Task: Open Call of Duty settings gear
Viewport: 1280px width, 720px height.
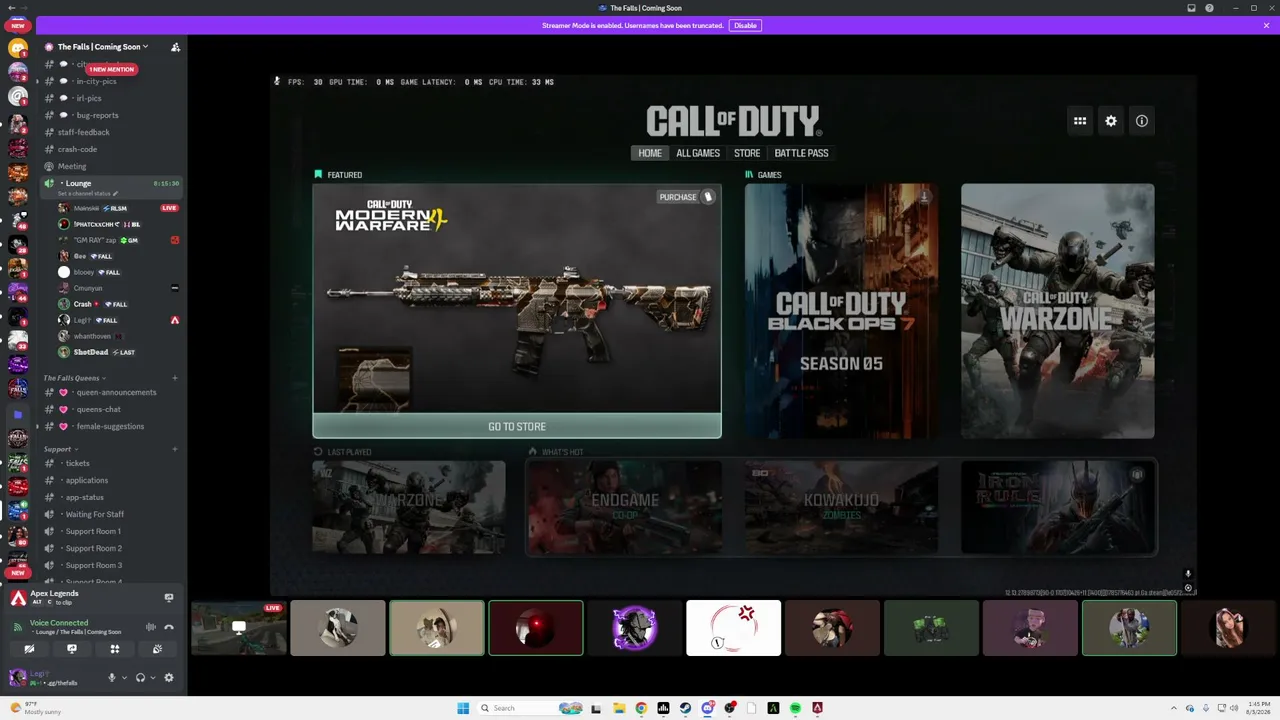Action: [1111, 121]
